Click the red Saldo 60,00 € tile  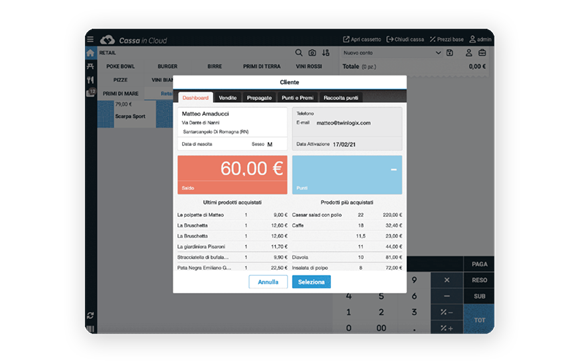click(233, 175)
